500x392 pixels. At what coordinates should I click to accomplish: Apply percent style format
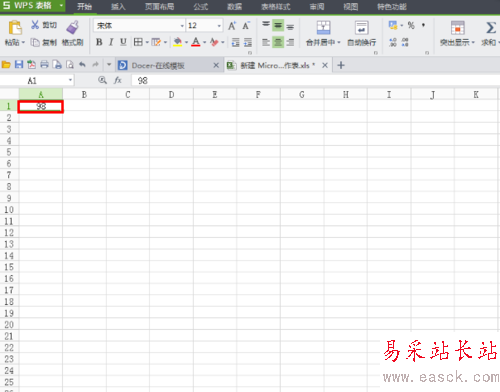click(x=411, y=25)
